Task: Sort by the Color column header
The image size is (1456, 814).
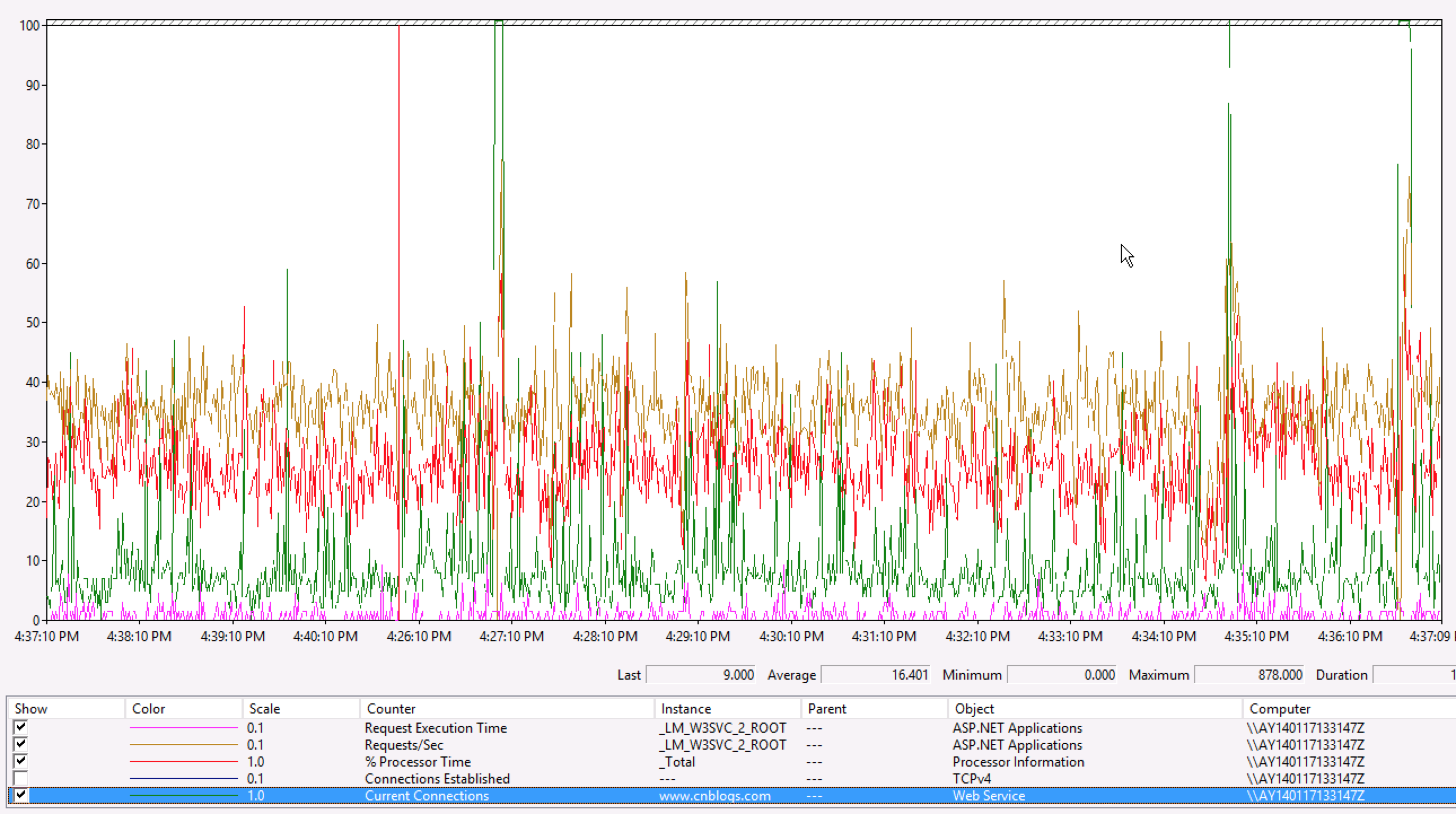Action: pos(184,708)
